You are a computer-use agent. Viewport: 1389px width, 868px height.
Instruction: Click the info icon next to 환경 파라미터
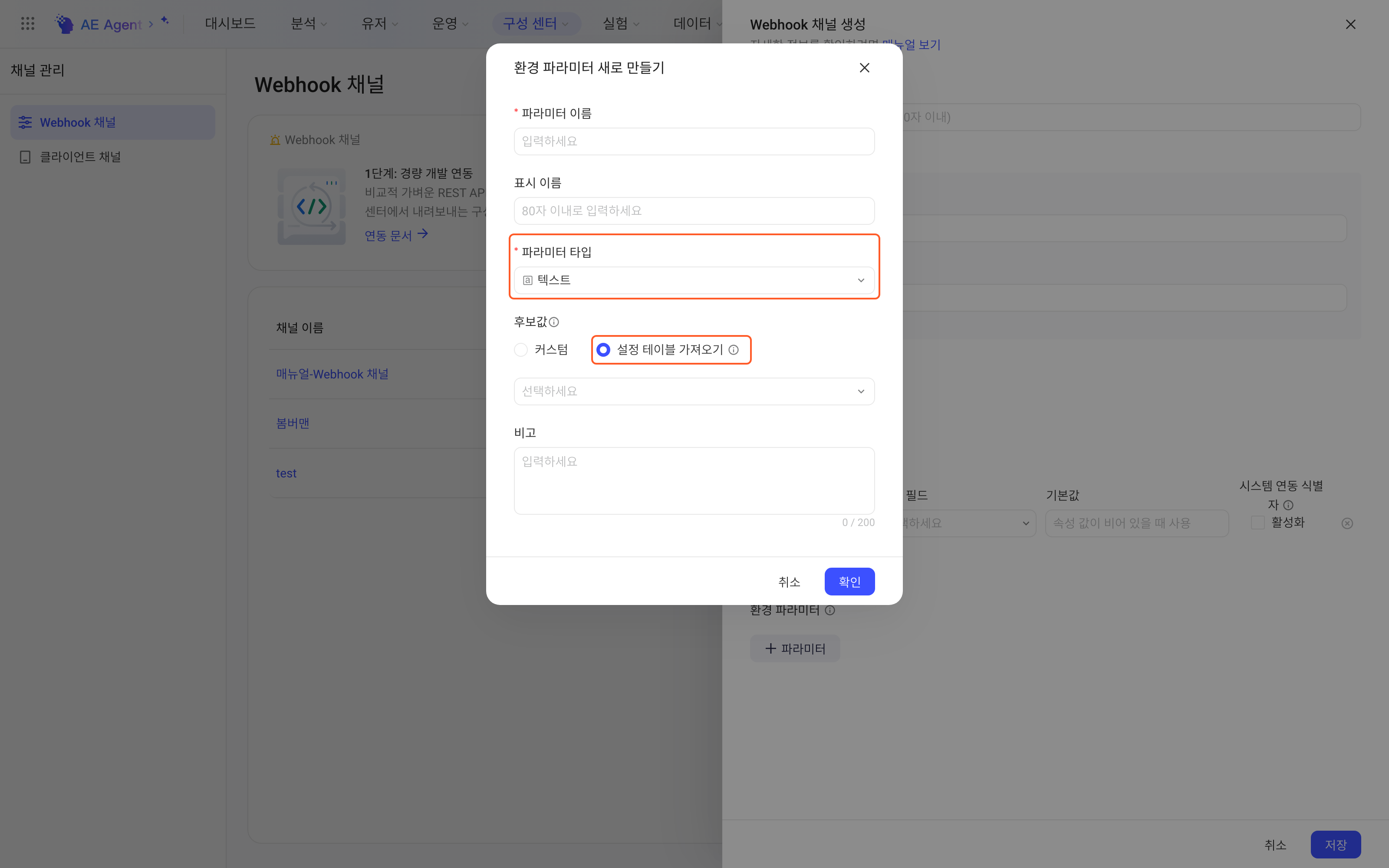[830, 610]
